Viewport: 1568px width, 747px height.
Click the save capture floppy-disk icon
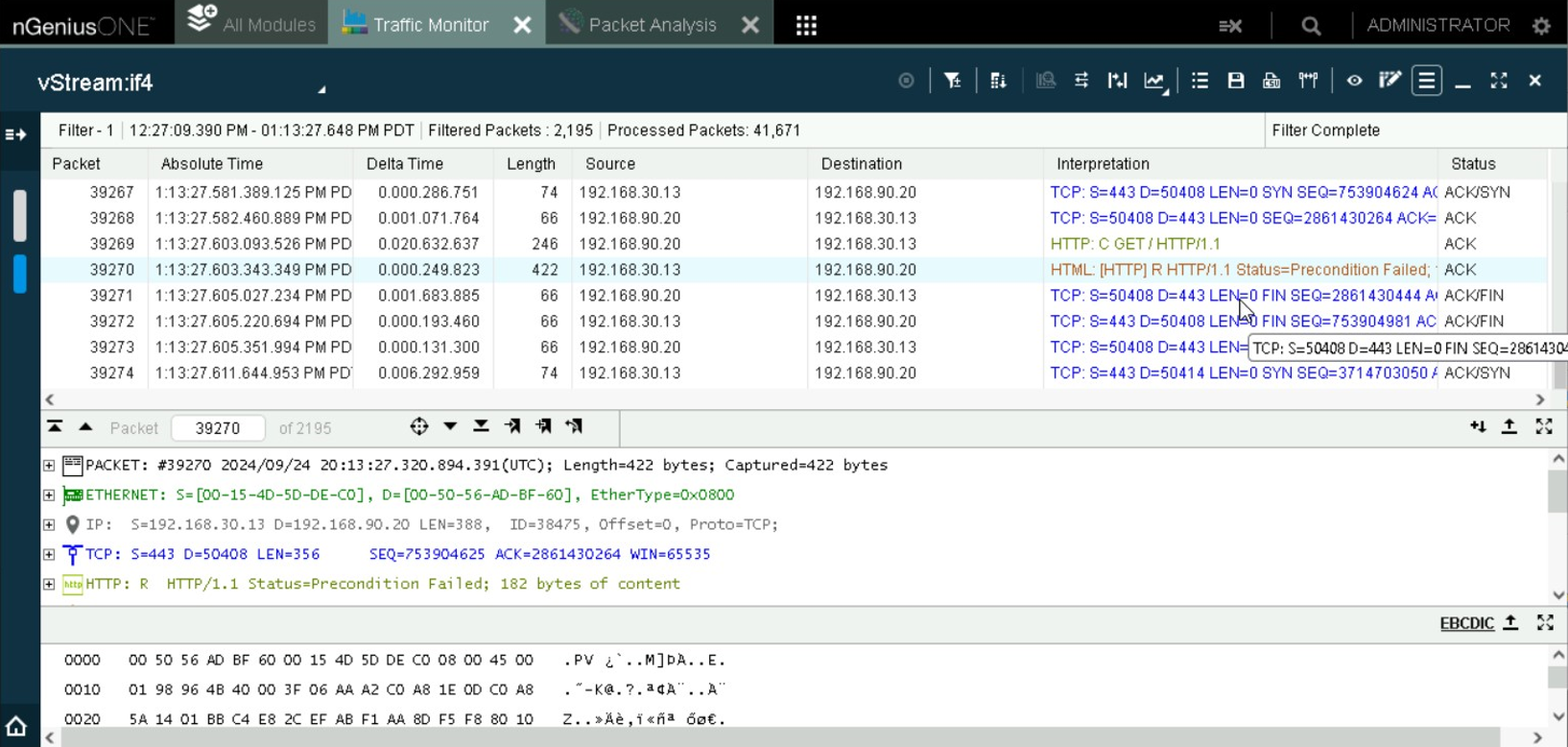[x=1236, y=82]
